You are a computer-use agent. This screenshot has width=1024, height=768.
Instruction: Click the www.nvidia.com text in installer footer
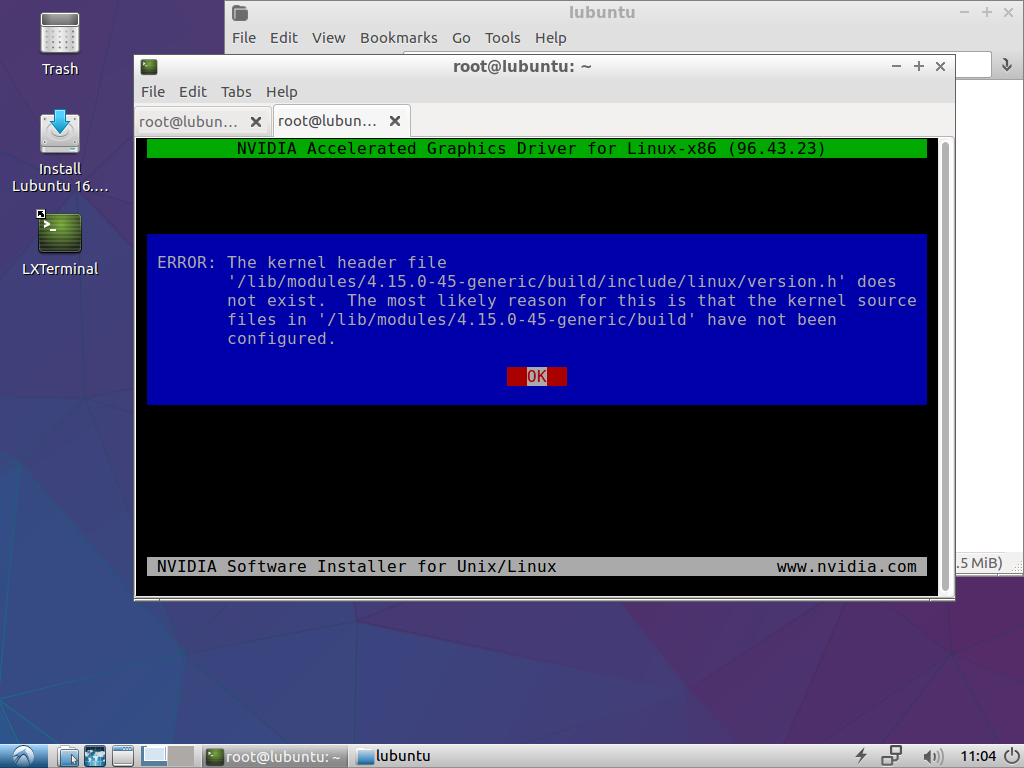pos(846,566)
